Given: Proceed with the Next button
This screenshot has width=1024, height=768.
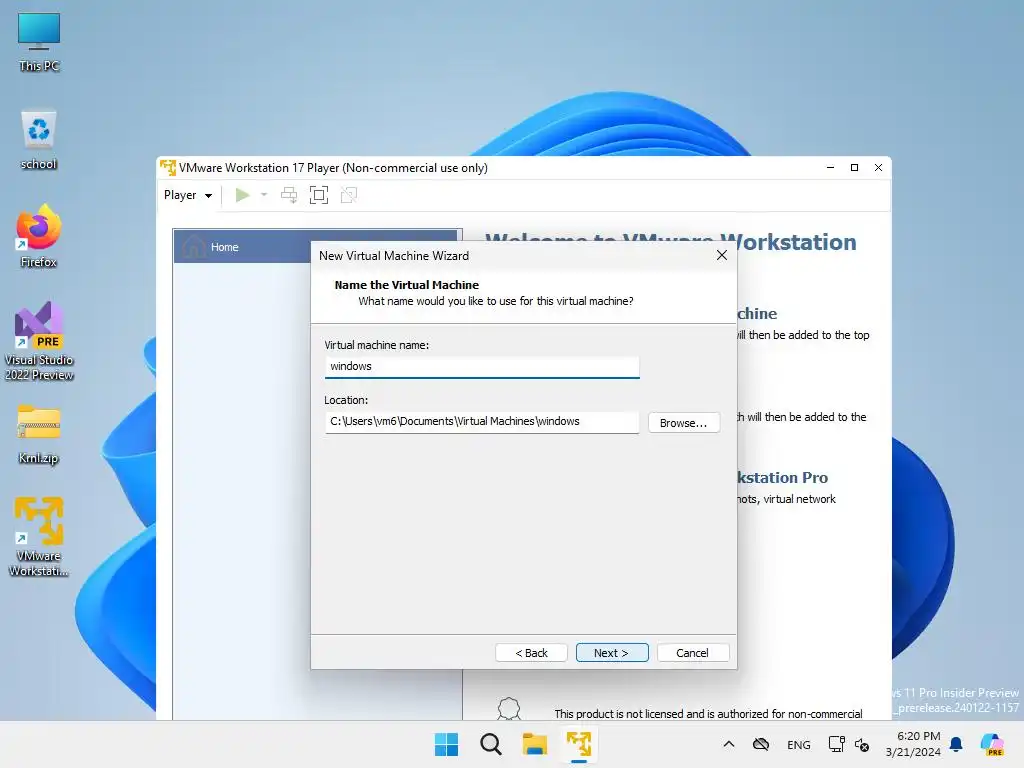Looking at the screenshot, I should [x=612, y=653].
